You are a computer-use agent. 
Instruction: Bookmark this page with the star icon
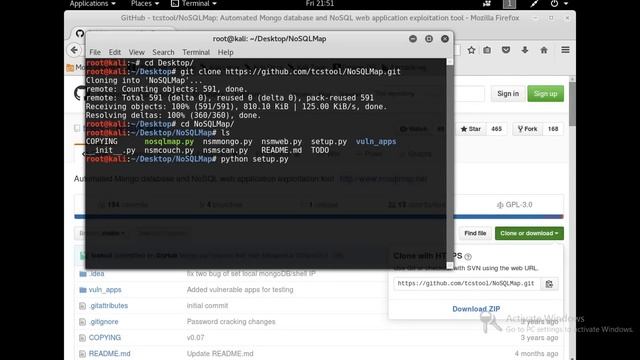coord(471,50)
